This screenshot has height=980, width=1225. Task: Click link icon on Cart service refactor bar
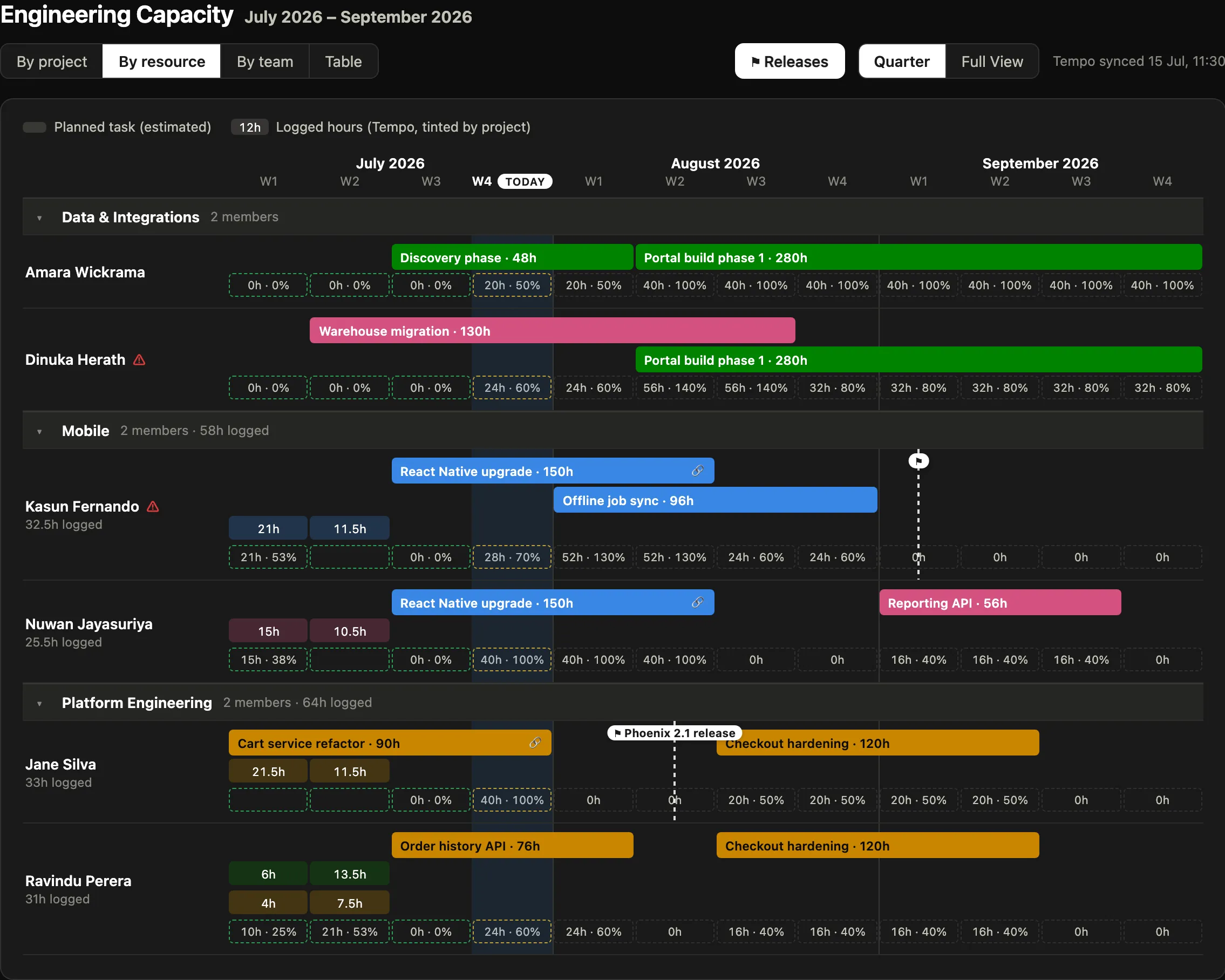click(x=535, y=743)
